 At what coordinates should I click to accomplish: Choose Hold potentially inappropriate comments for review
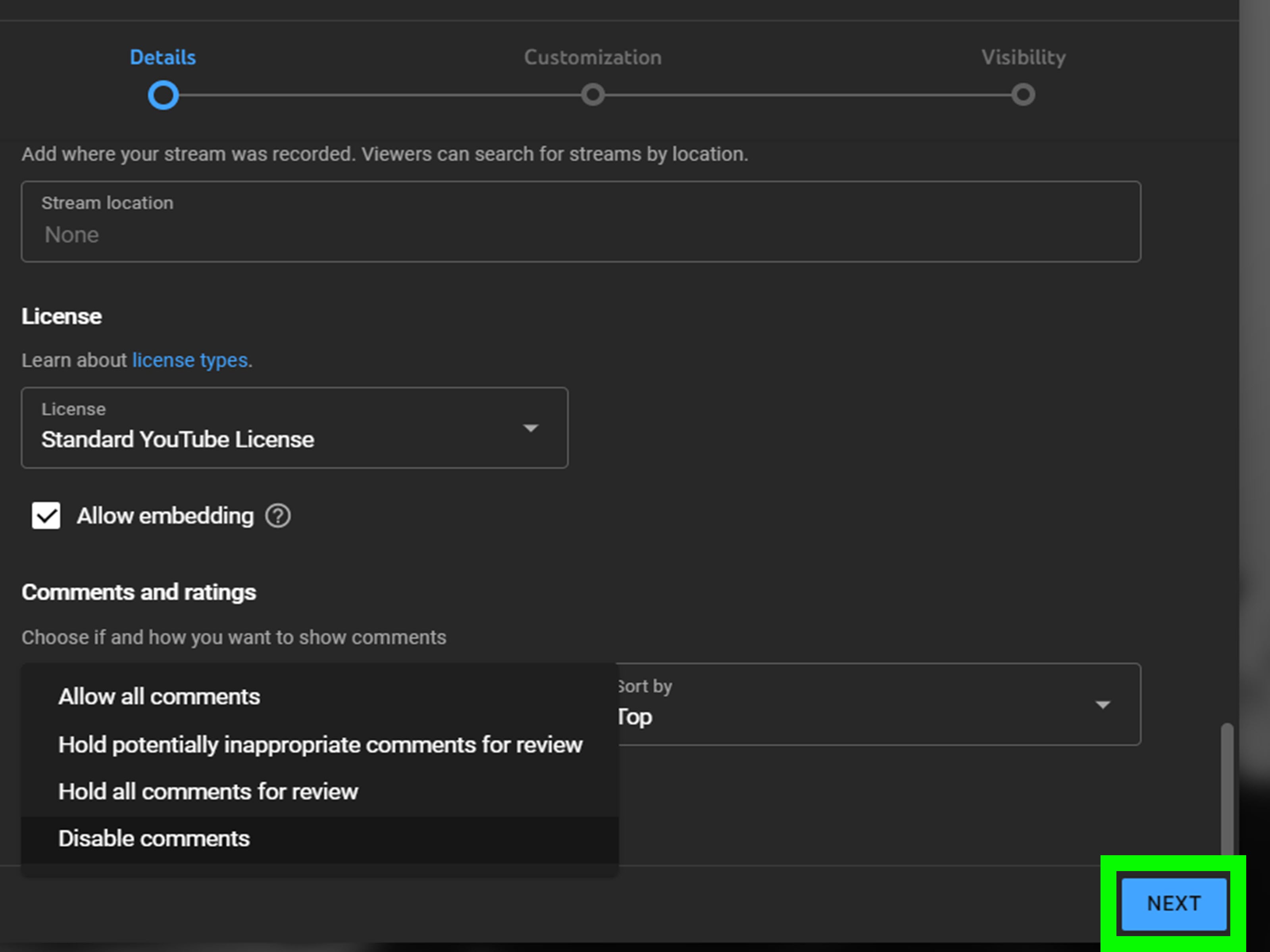320,745
